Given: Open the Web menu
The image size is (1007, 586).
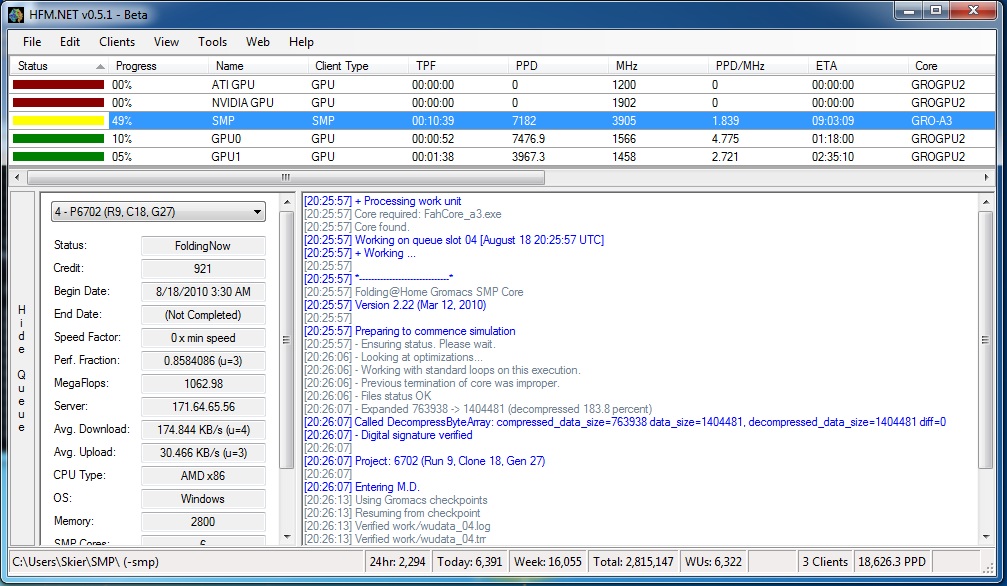Looking at the screenshot, I should [258, 42].
